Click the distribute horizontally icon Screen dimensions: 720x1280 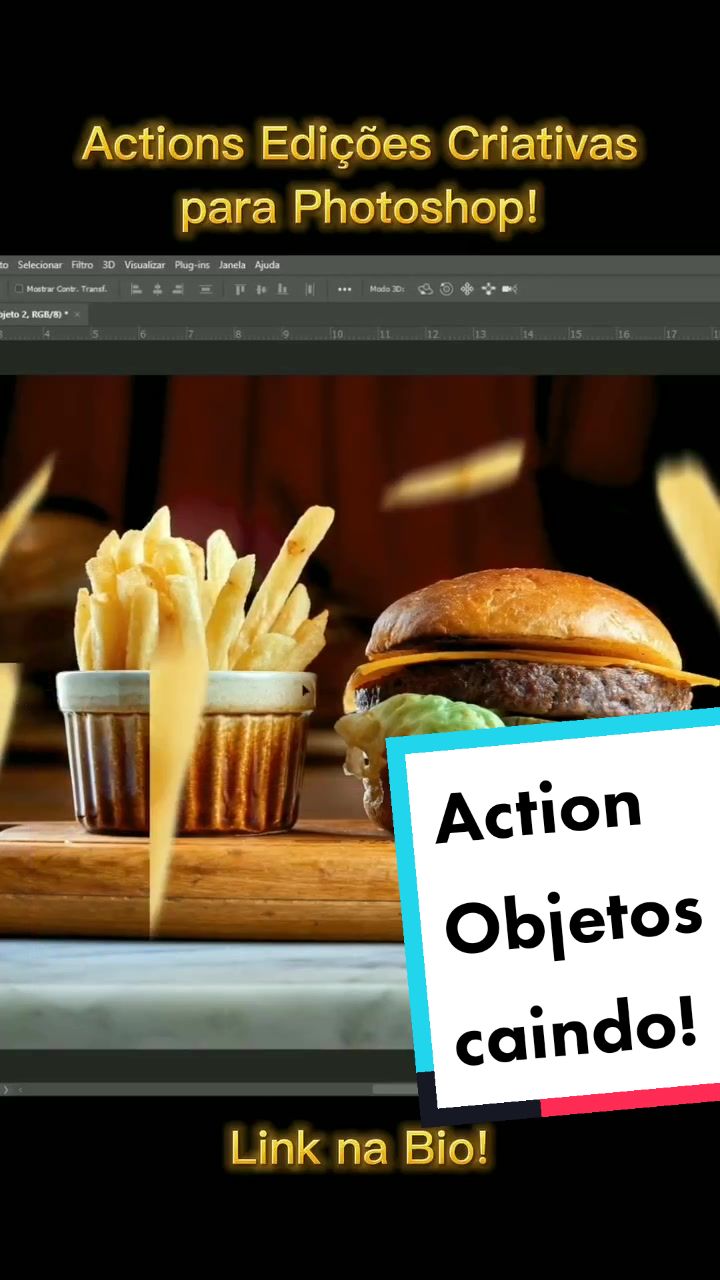click(309, 289)
